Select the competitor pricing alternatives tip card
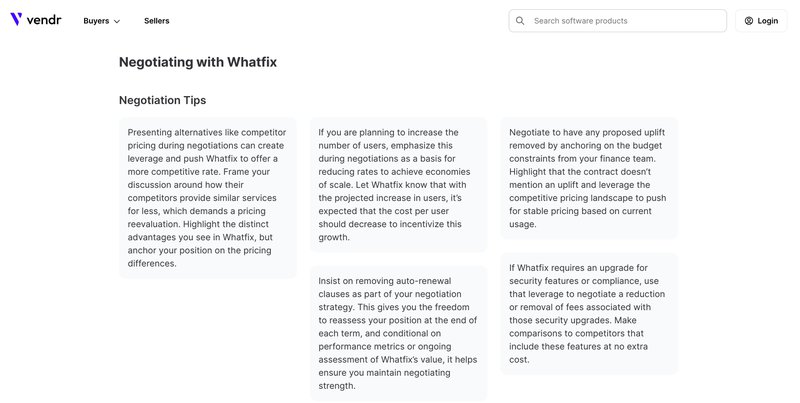The width and height of the screenshot is (800, 403). [x=207, y=198]
